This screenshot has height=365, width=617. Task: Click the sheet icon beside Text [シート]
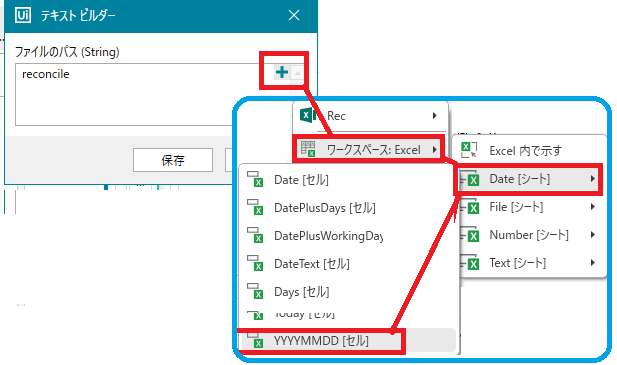point(471,262)
